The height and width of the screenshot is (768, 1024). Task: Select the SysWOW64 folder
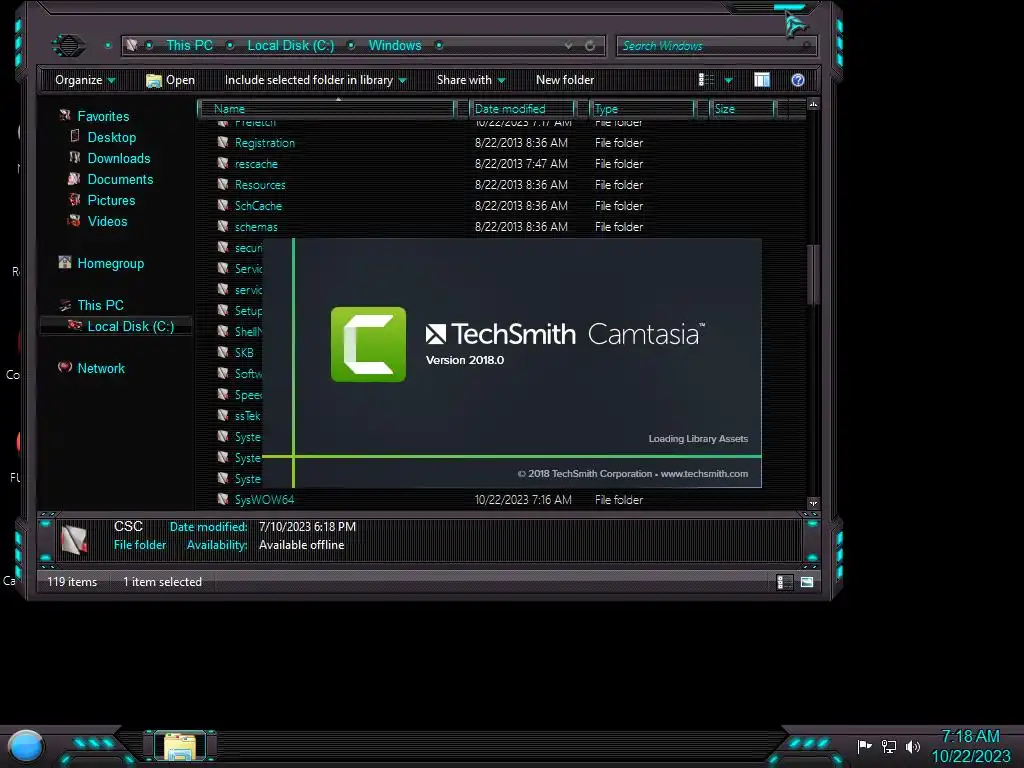(x=264, y=500)
